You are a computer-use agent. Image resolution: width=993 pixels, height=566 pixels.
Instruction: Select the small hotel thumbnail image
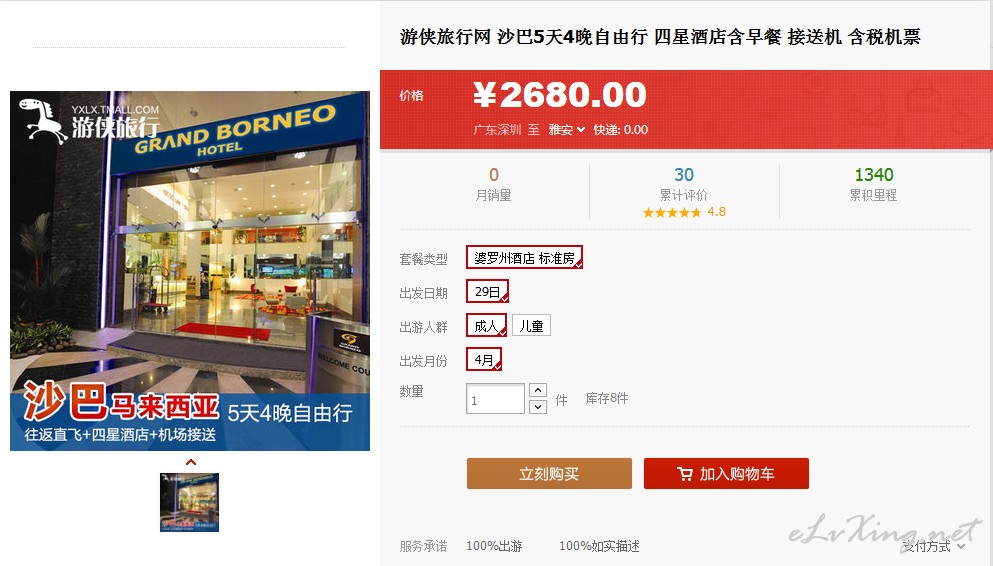coord(189,502)
